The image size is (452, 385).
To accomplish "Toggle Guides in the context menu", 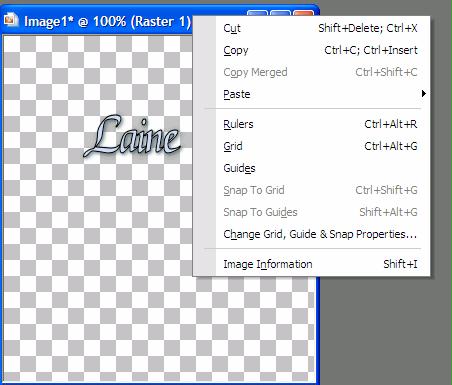I will [312, 168].
